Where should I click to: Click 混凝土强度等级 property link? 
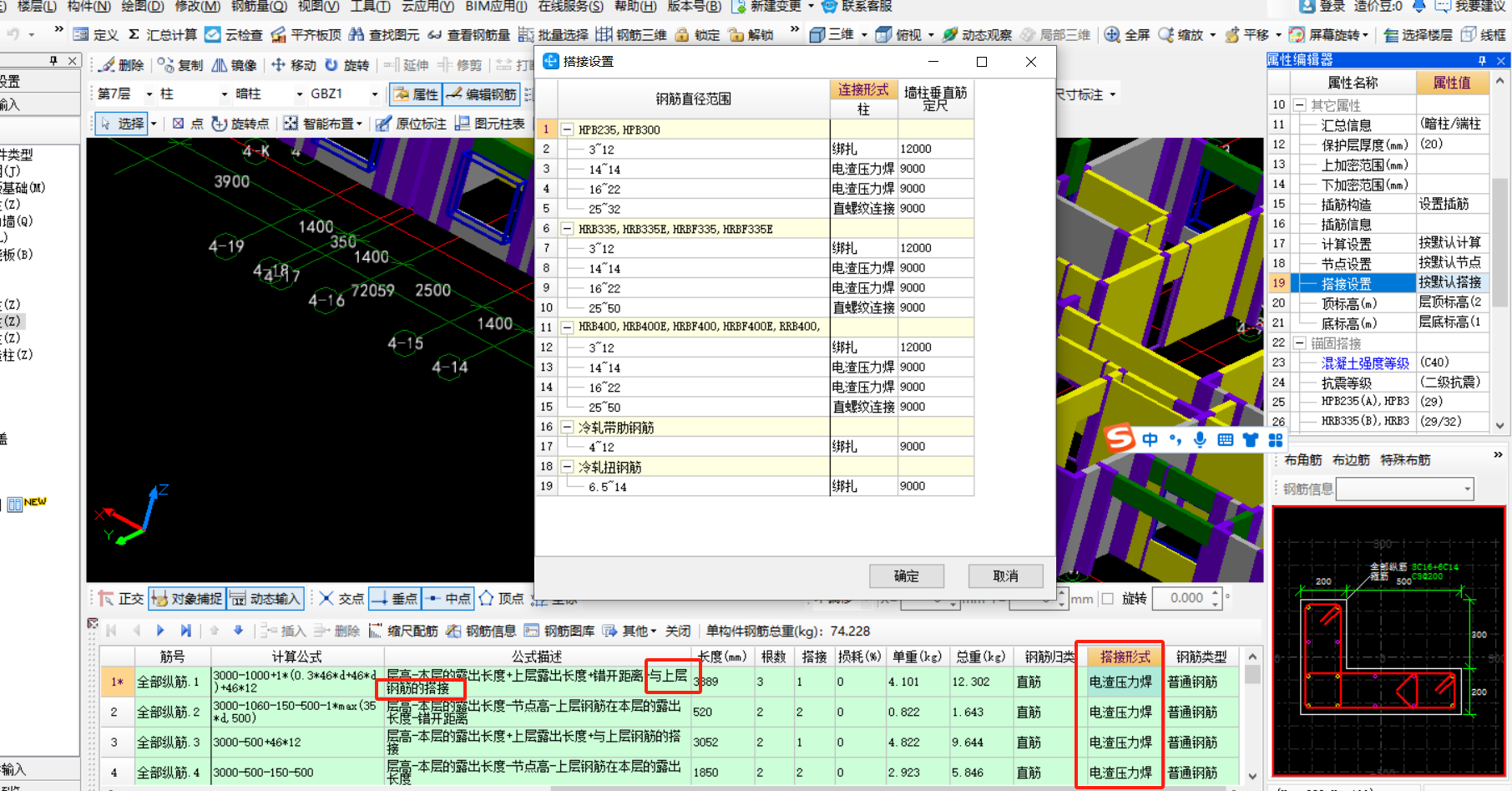point(1365,363)
